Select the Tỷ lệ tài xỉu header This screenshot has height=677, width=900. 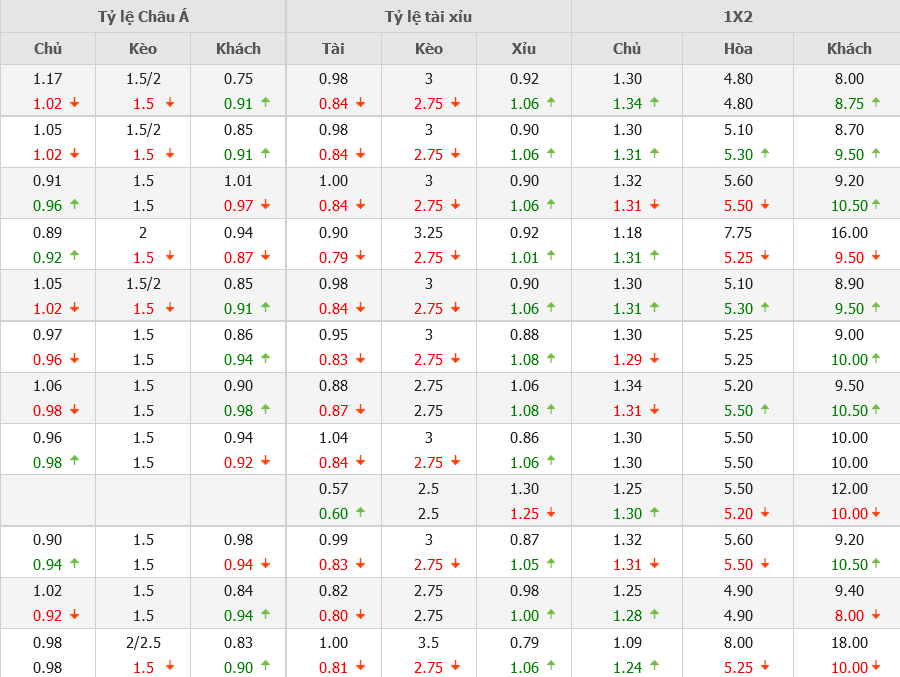(428, 17)
